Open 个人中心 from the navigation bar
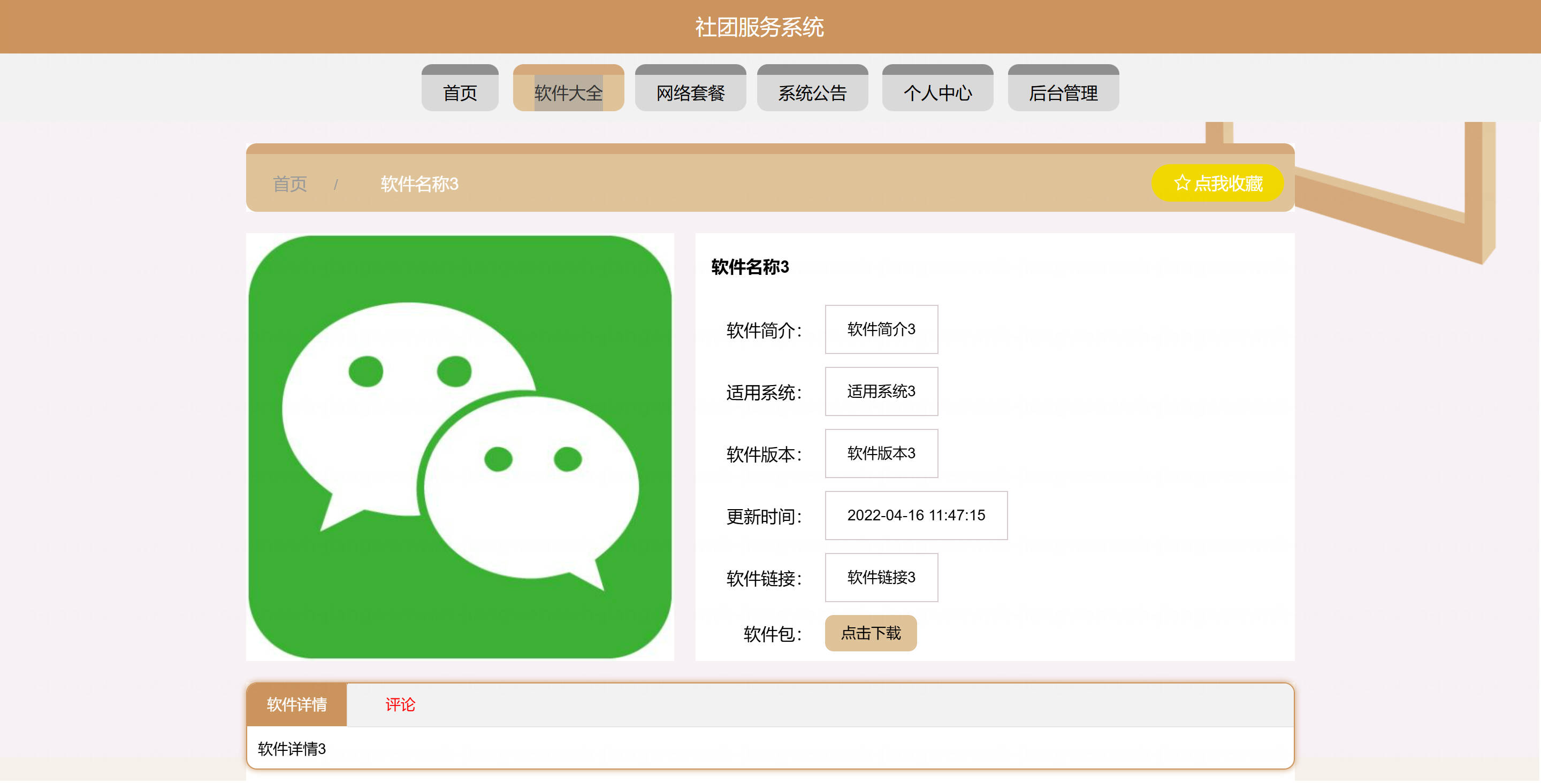This screenshot has height=784, width=1541. tap(937, 88)
